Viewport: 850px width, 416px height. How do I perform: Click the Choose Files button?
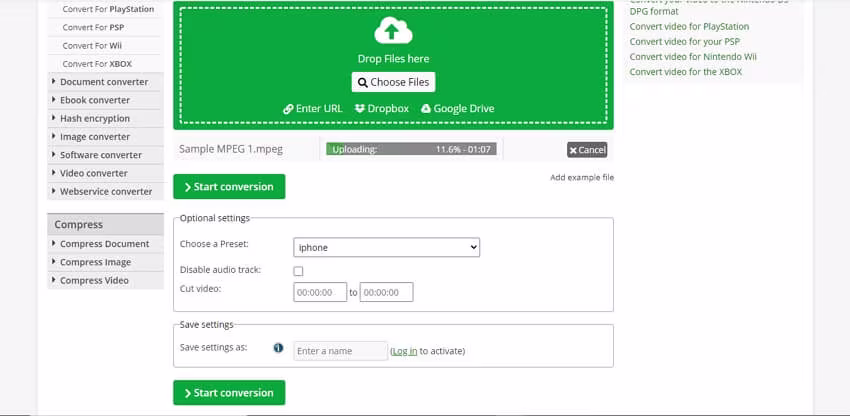point(393,82)
